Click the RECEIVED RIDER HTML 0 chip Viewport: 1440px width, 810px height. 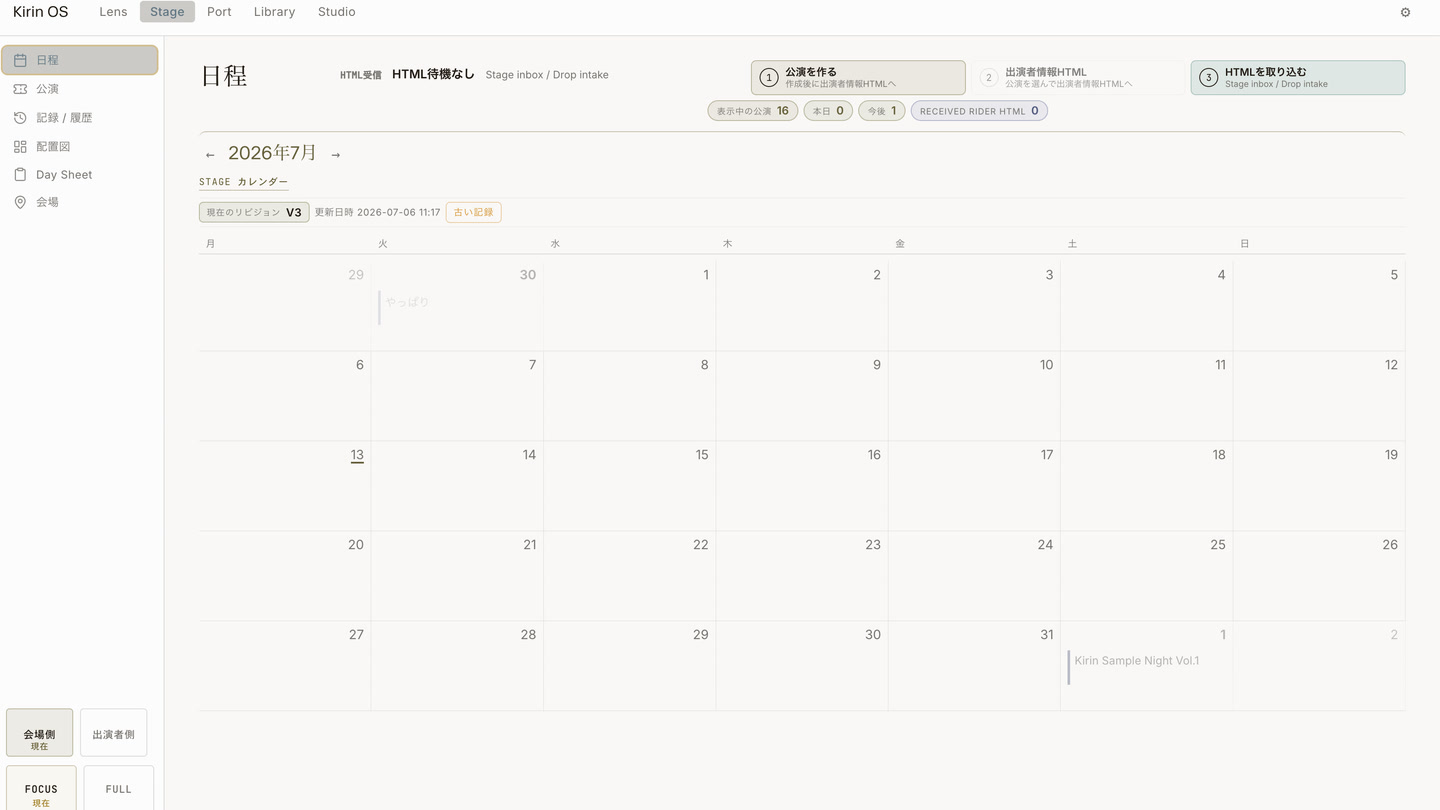[979, 111]
